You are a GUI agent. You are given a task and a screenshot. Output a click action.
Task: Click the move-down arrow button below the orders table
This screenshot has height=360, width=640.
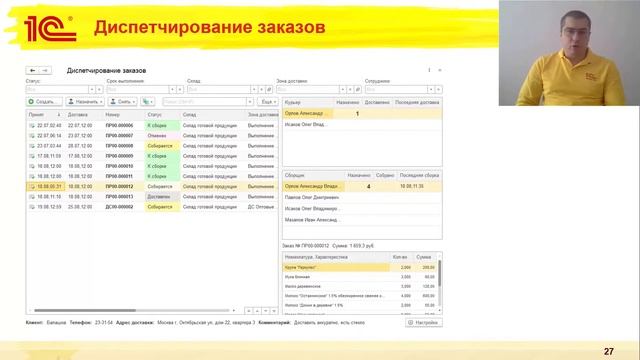pyautogui.click(x=266, y=311)
